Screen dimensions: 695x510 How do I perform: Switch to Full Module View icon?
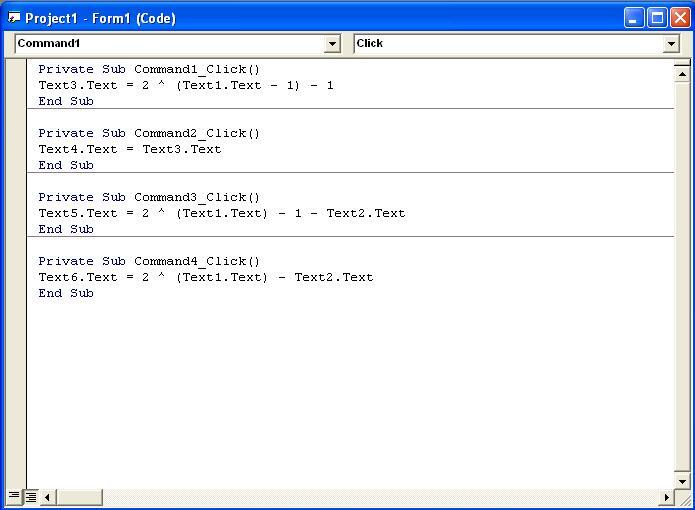pos(31,496)
